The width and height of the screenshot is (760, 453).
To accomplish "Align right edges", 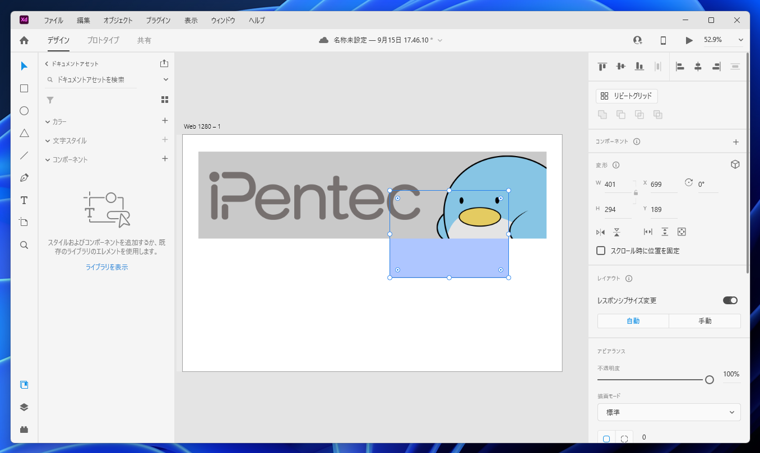I will click(716, 66).
